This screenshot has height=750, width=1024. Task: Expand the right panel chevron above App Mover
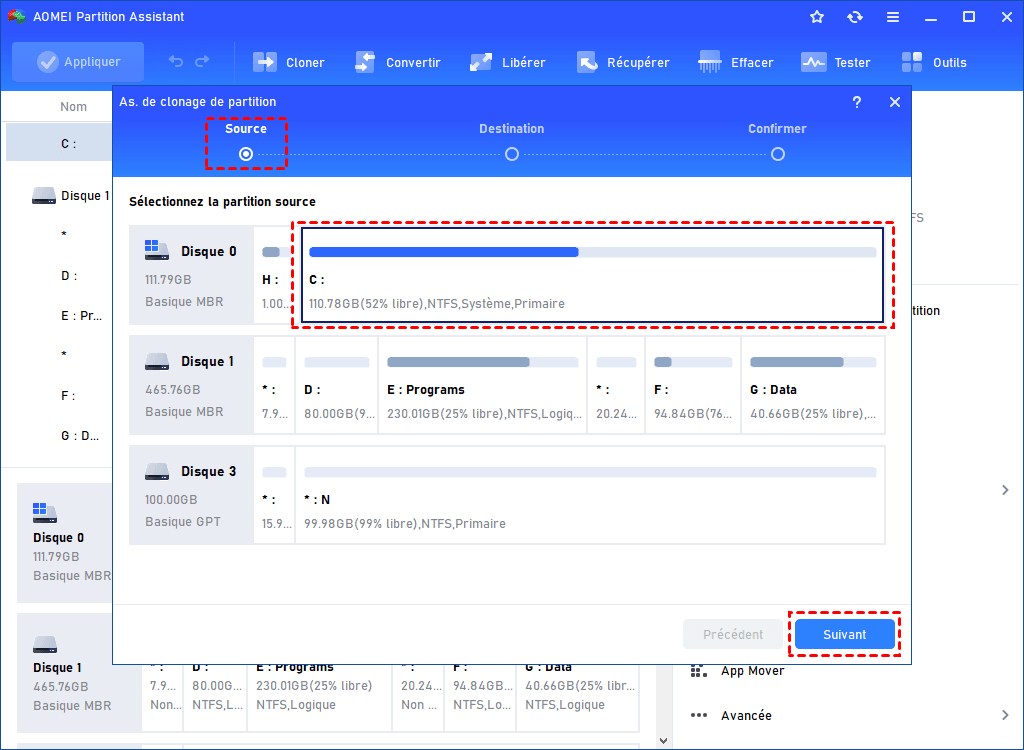[x=1006, y=490]
